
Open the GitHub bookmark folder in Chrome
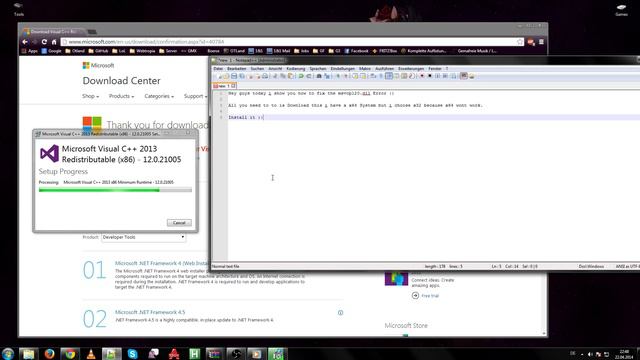[98, 51]
